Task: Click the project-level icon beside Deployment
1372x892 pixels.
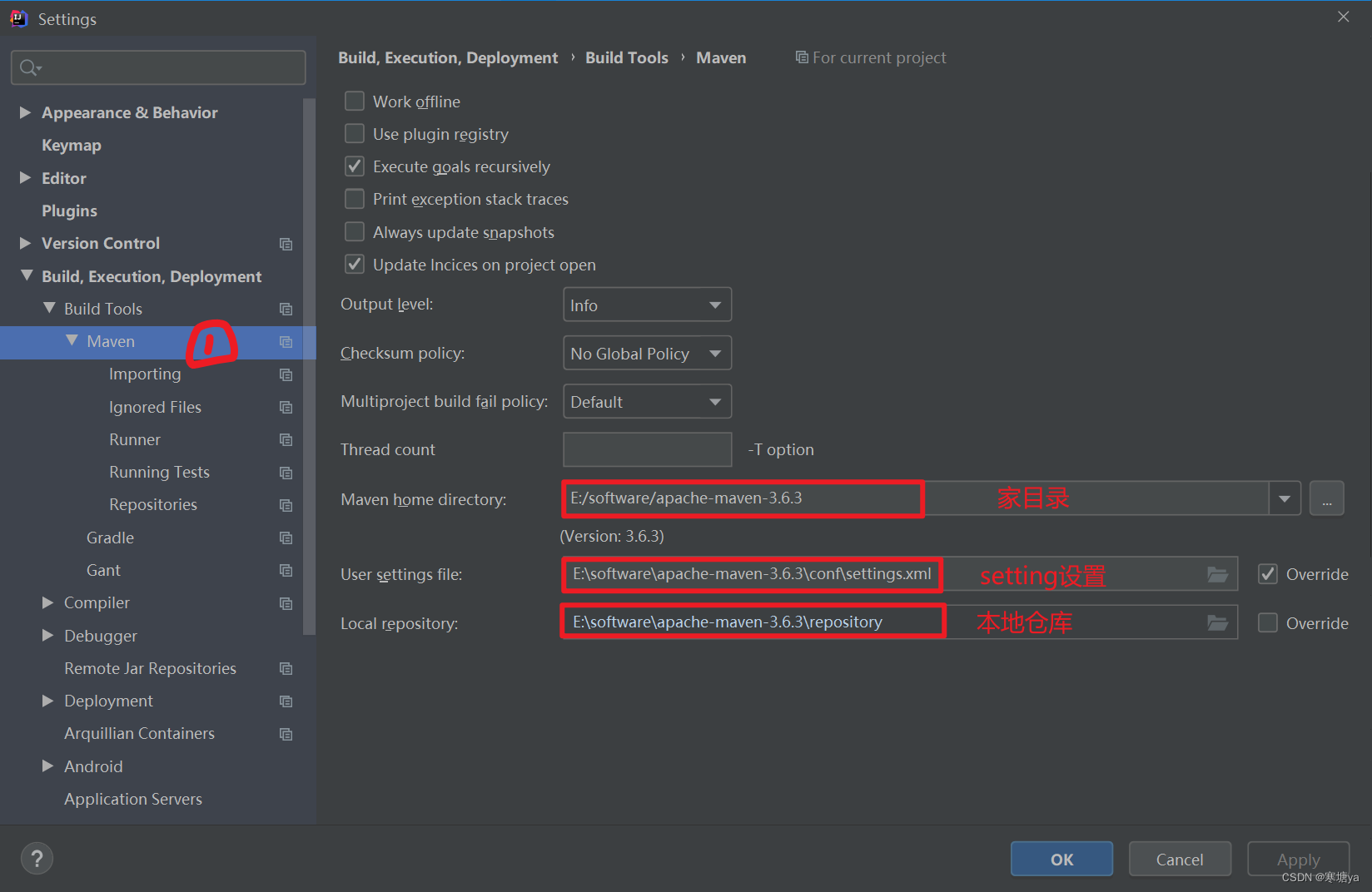Action: [286, 701]
